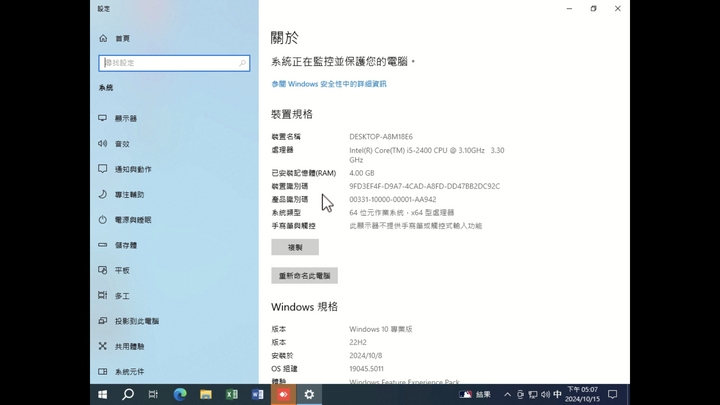The image size is (720, 405).
Task: Open the Windows Start button
Action: coord(102,394)
